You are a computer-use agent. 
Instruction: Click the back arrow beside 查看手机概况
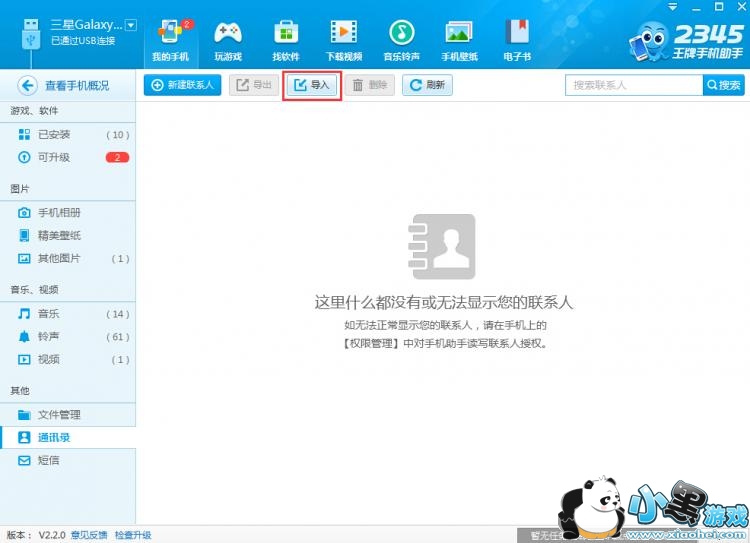[x=27, y=86]
